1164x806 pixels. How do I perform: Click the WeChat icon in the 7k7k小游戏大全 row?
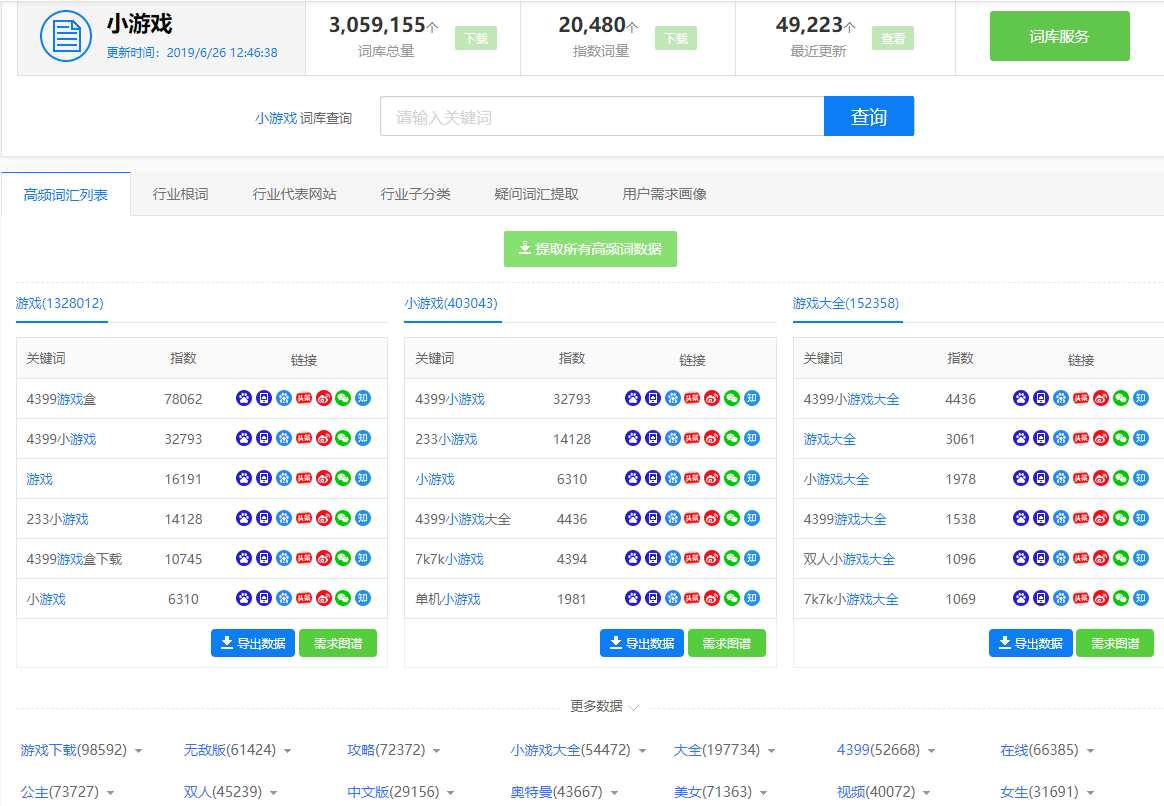pos(1121,598)
